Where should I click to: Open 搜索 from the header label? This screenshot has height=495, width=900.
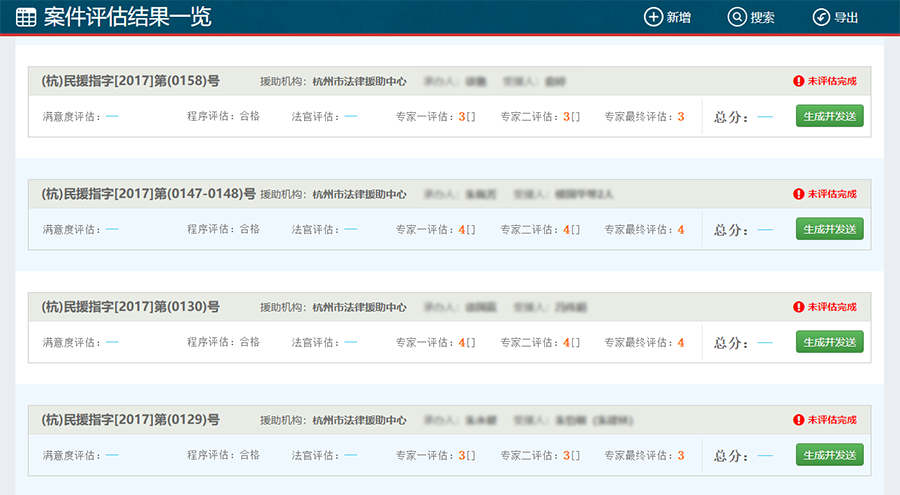point(762,18)
